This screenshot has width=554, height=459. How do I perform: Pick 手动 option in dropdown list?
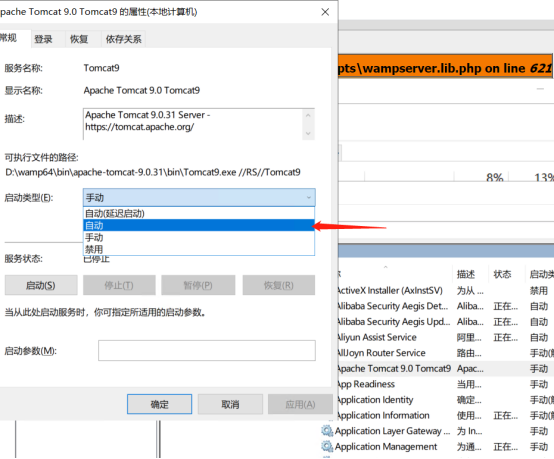tap(199, 237)
